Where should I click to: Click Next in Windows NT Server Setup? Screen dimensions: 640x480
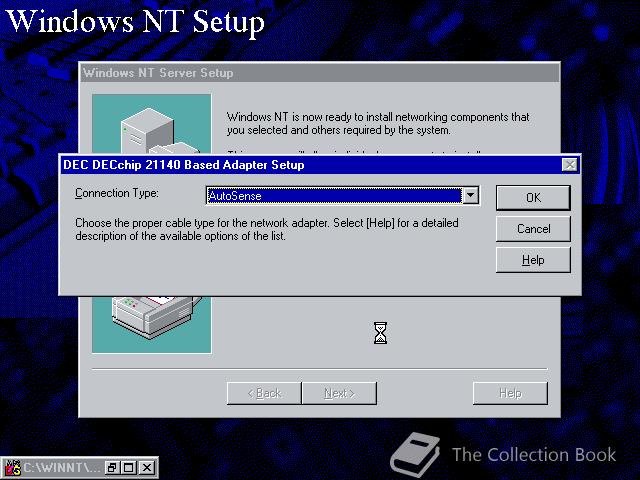[339, 393]
